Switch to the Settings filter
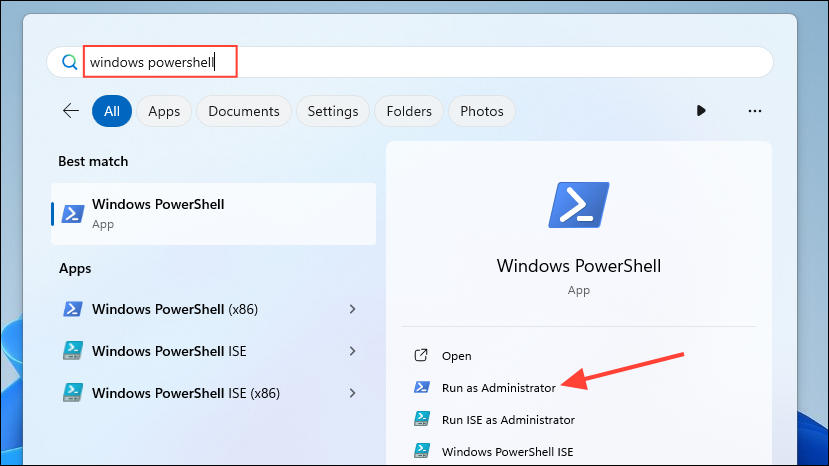The image size is (829, 466). click(x=333, y=111)
